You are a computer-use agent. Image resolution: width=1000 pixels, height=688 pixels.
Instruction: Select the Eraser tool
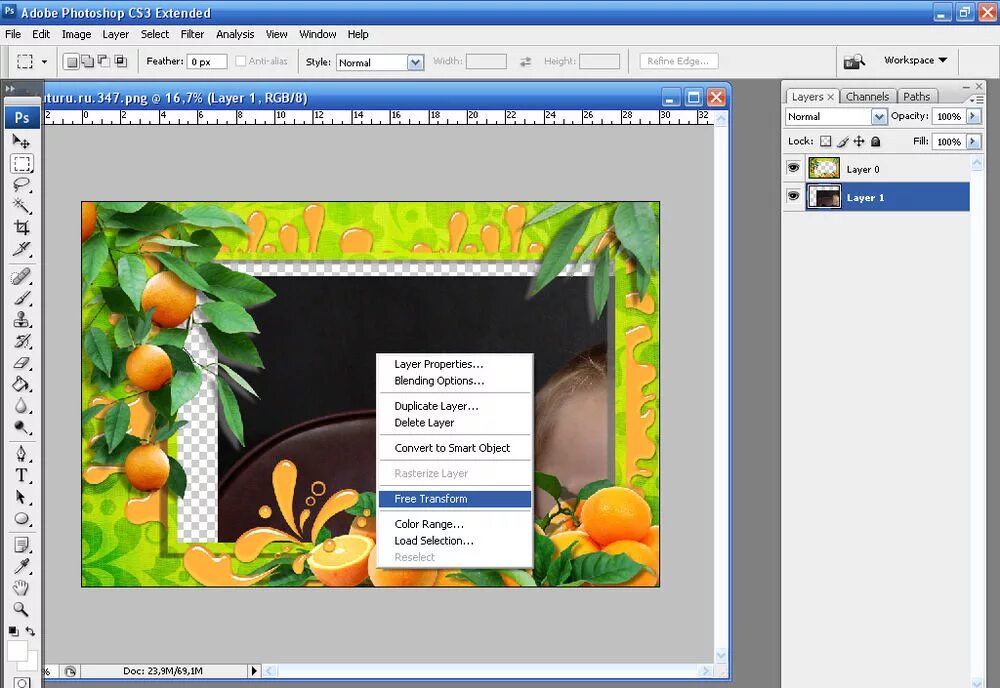coord(21,363)
